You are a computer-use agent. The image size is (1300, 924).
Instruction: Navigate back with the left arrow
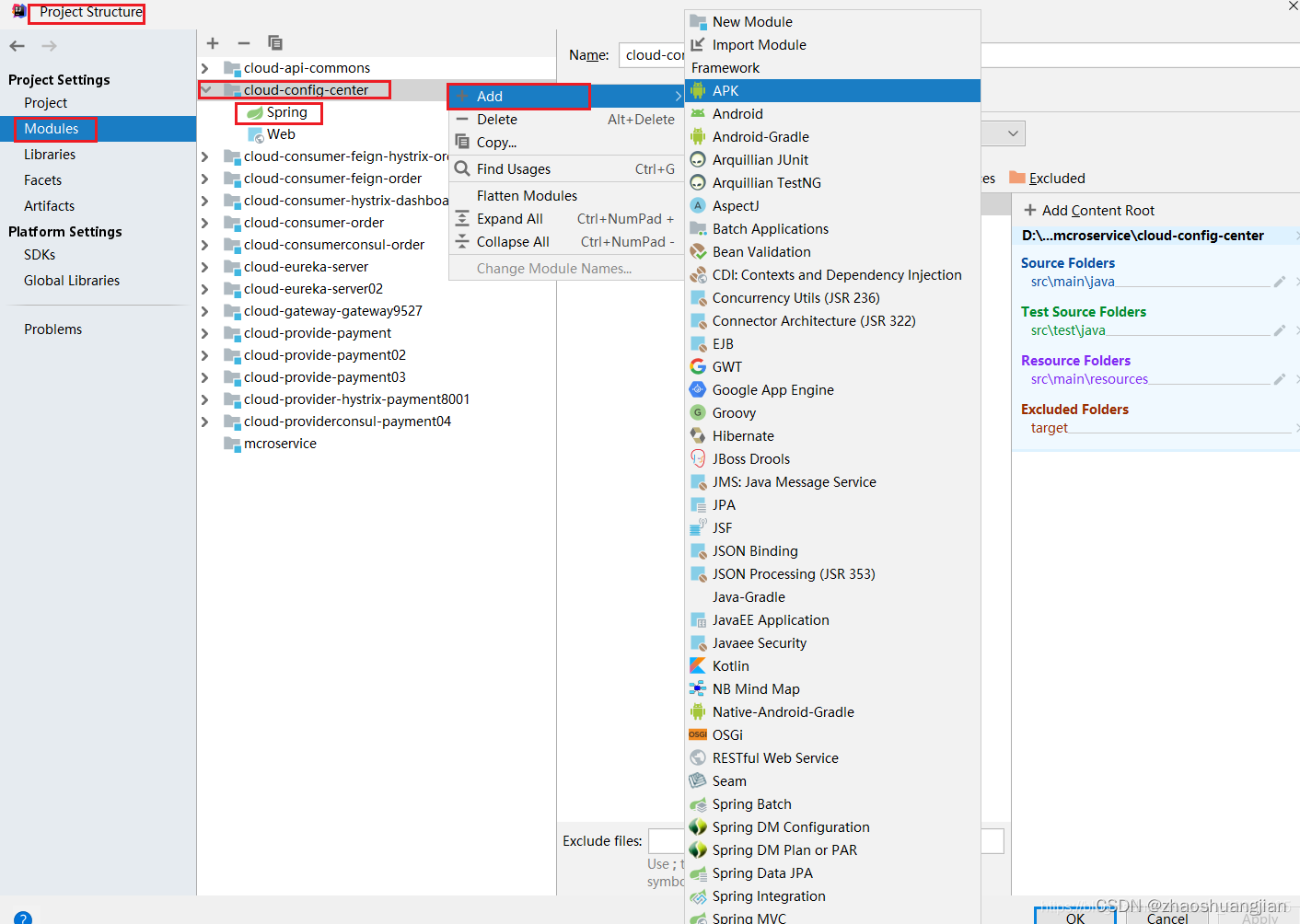click(17, 46)
